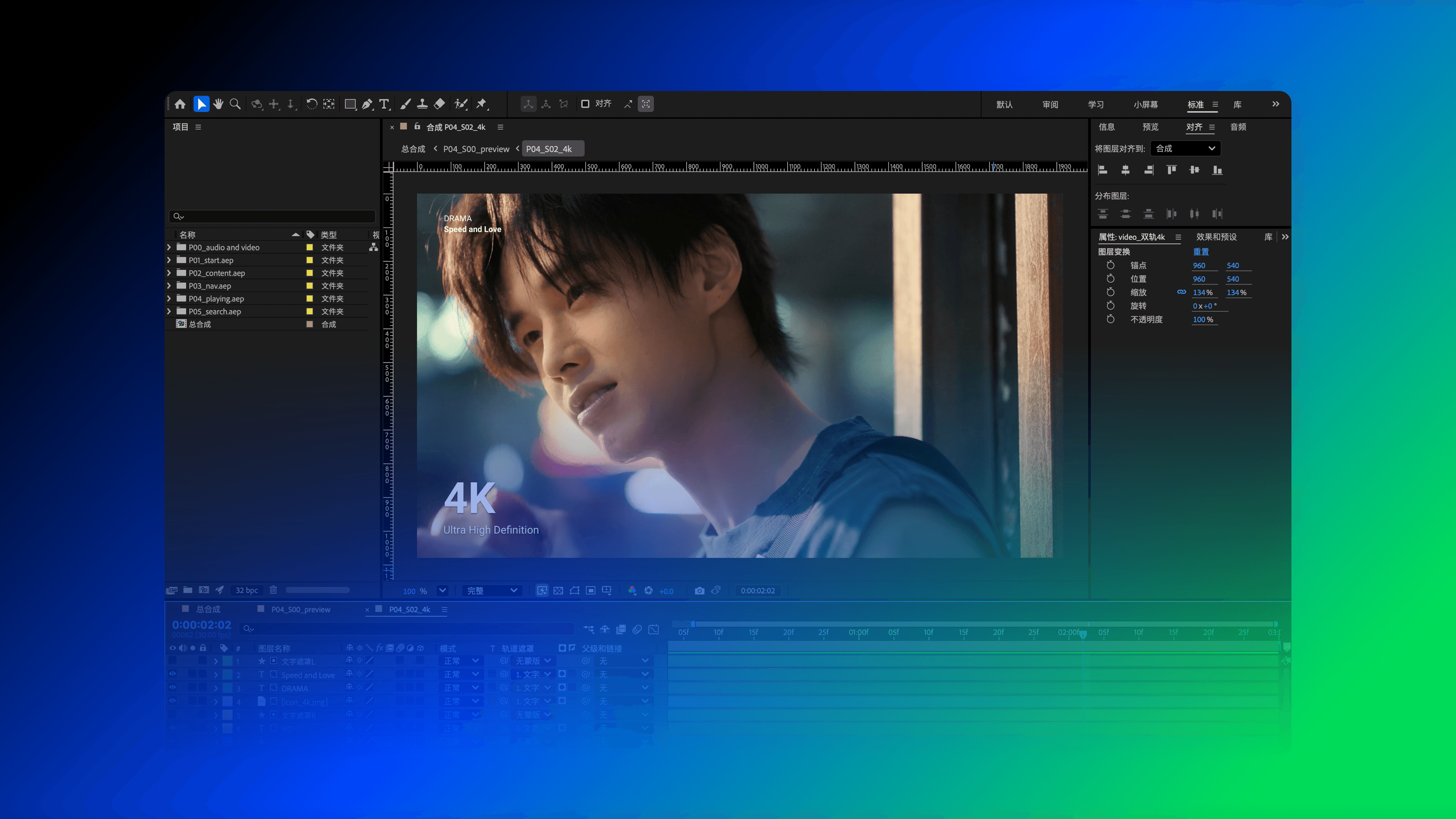This screenshot has width=1456, height=819.
Task: Choose the Hand tool
Action: click(x=218, y=104)
